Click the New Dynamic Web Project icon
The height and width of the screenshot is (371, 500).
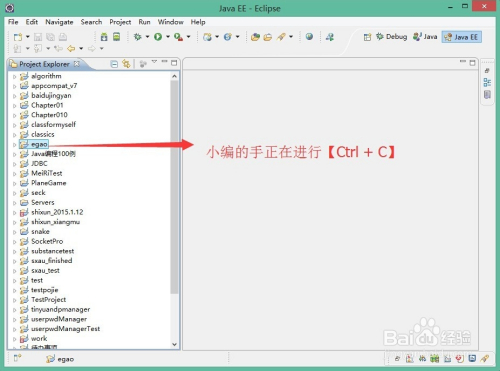click(x=207, y=37)
